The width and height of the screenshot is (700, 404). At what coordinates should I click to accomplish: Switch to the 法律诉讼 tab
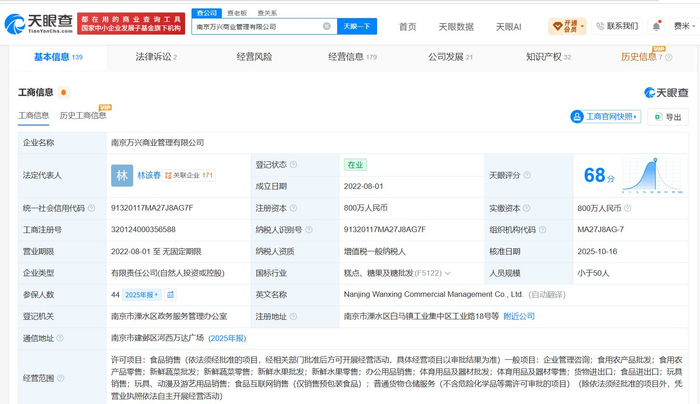[156, 57]
